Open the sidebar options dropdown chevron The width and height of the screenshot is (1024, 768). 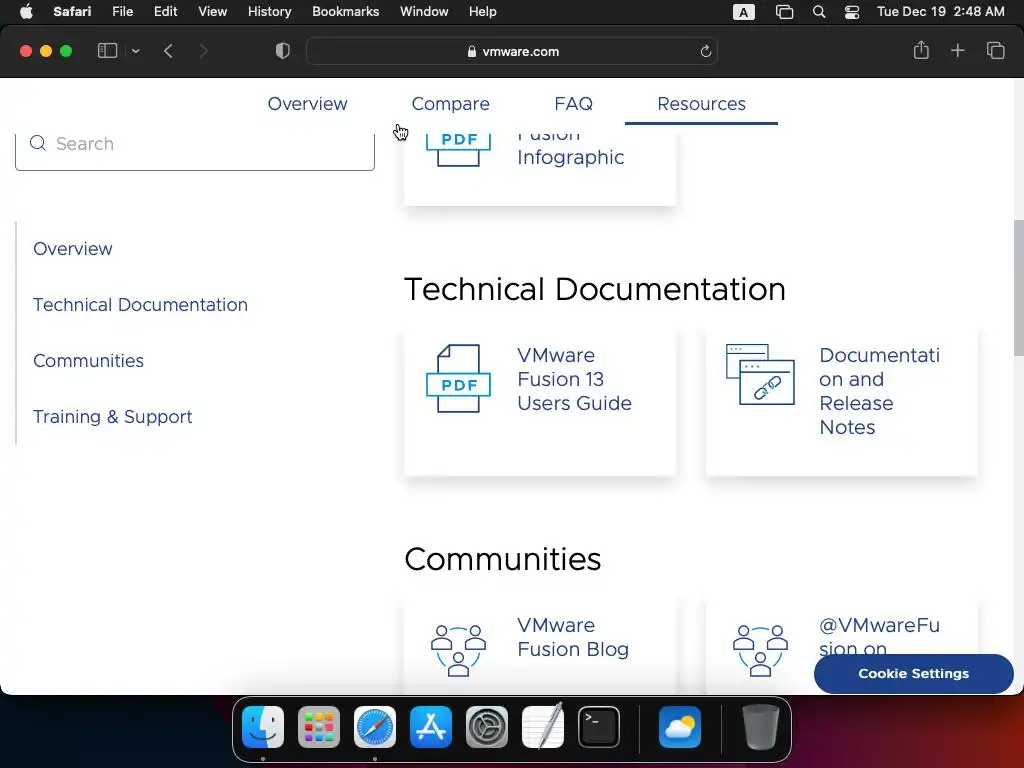(x=135, y=51)
